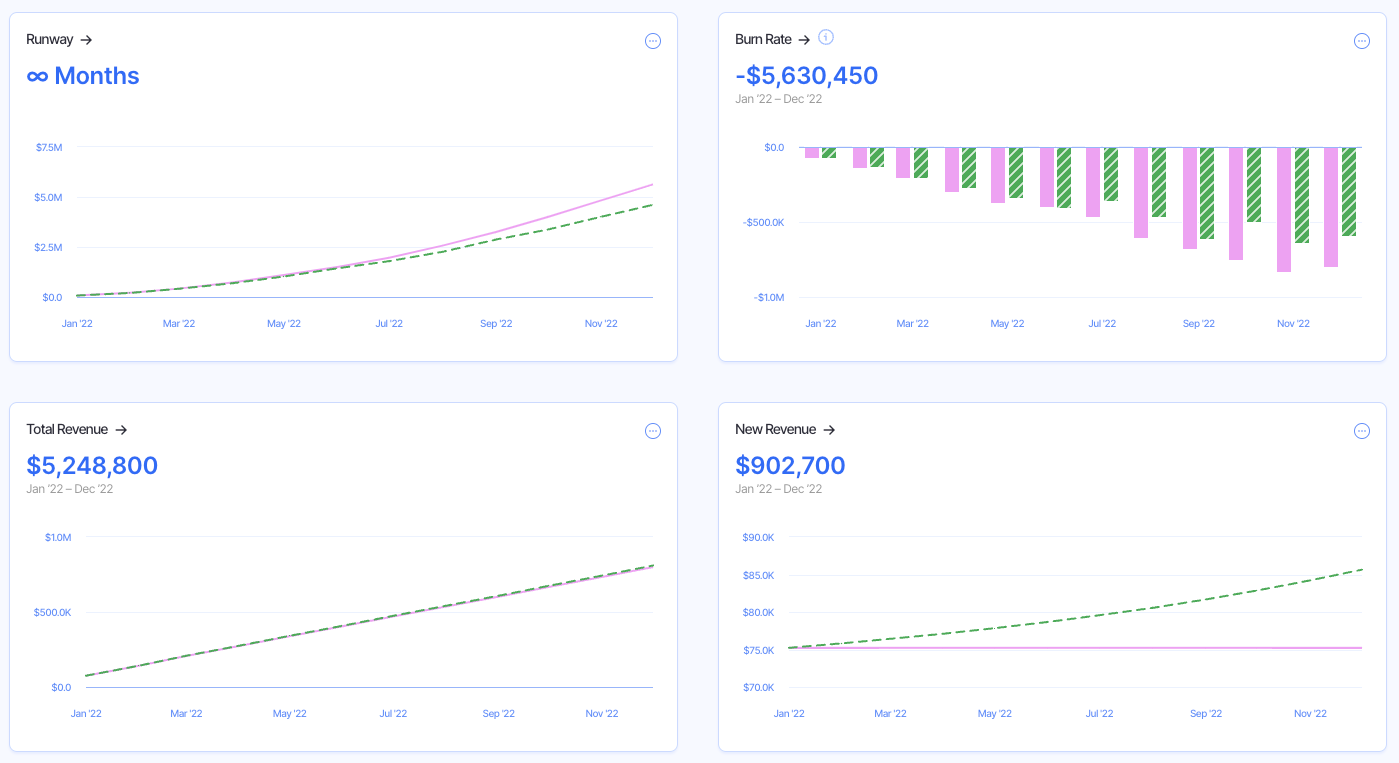The image size is (1399, 763).
Task: Click the arrow next to Runway title
Action: pyautogui.click(x=86, y=40)
